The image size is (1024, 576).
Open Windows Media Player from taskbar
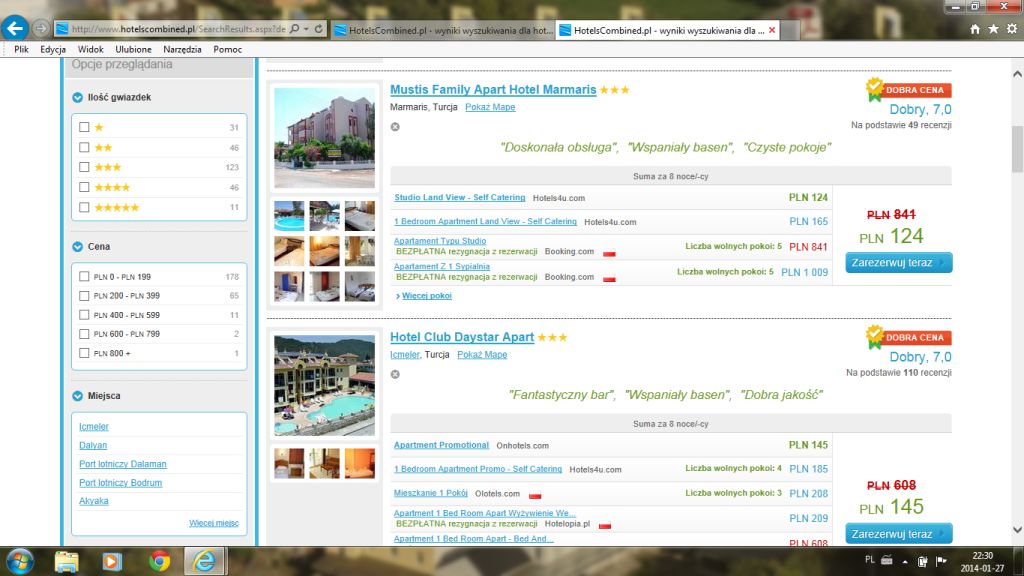(112, 561)
